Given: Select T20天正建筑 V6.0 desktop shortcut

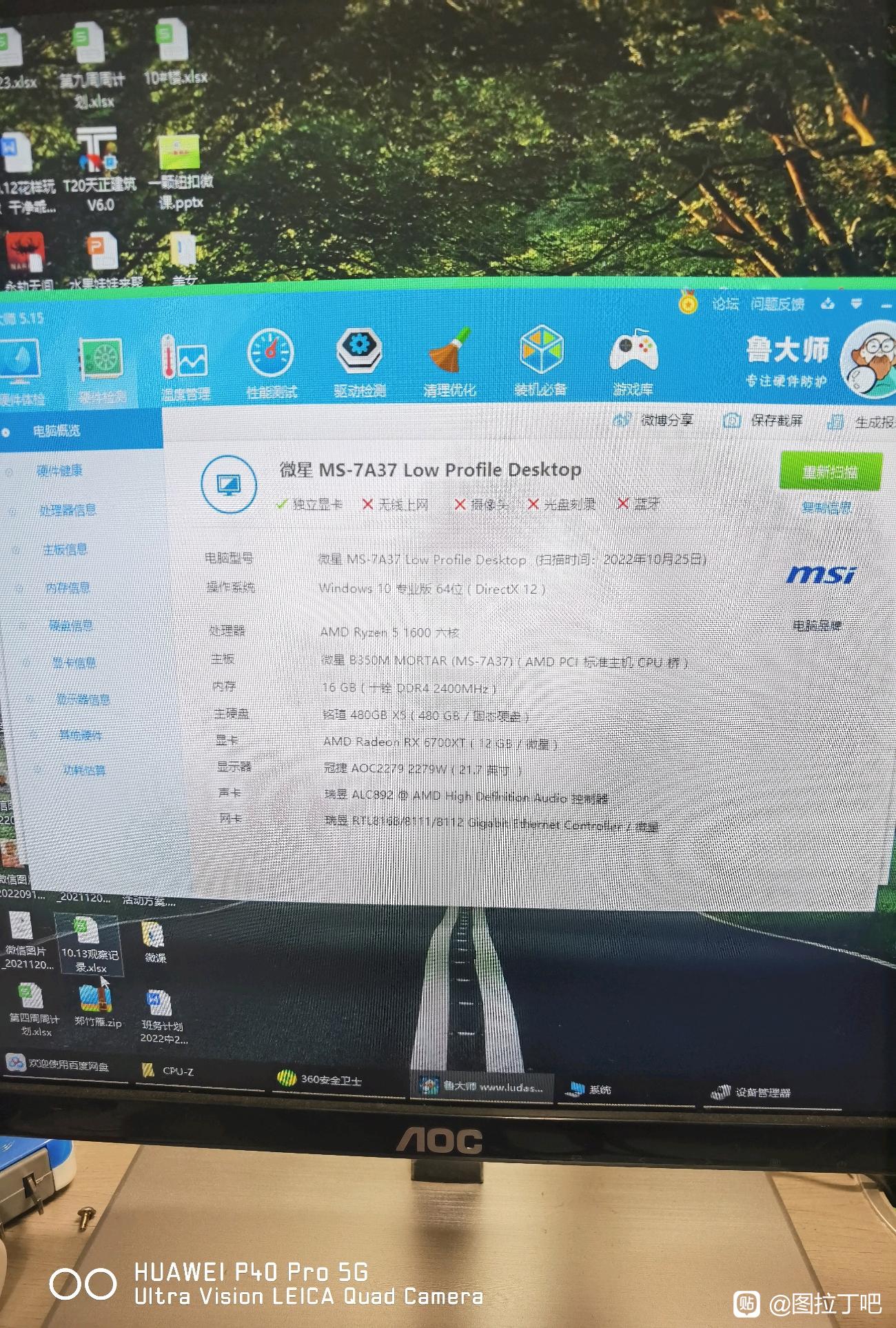Looking at the screenshot, I should (100, 170).
